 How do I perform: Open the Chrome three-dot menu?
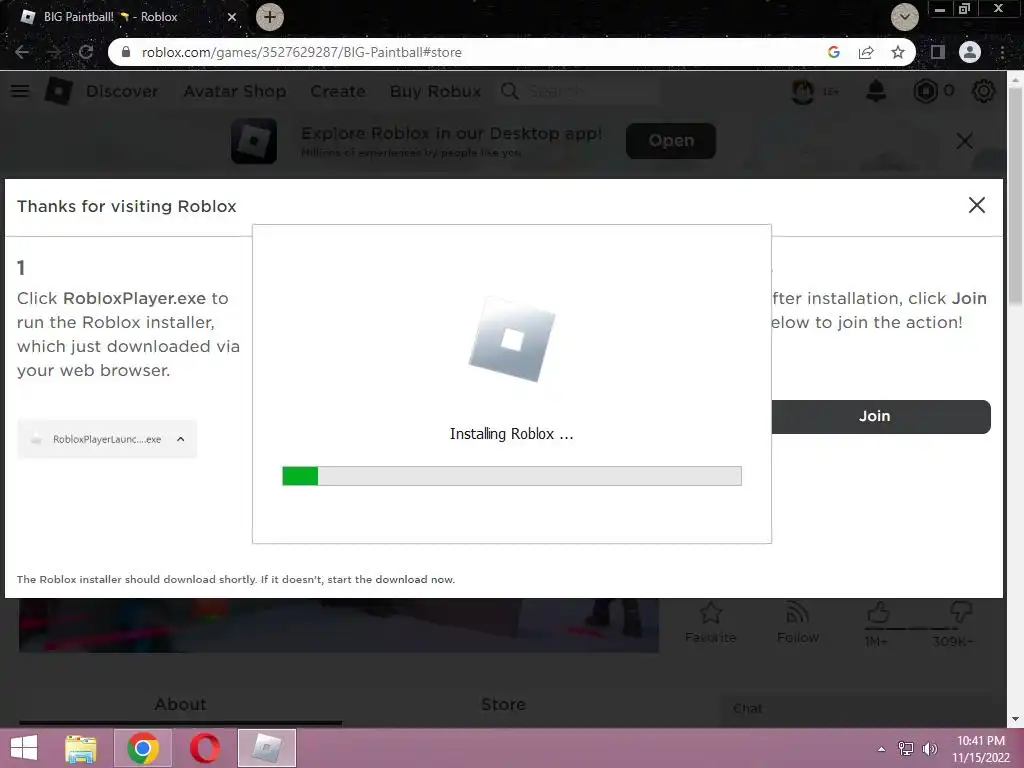pos(1002,52)
